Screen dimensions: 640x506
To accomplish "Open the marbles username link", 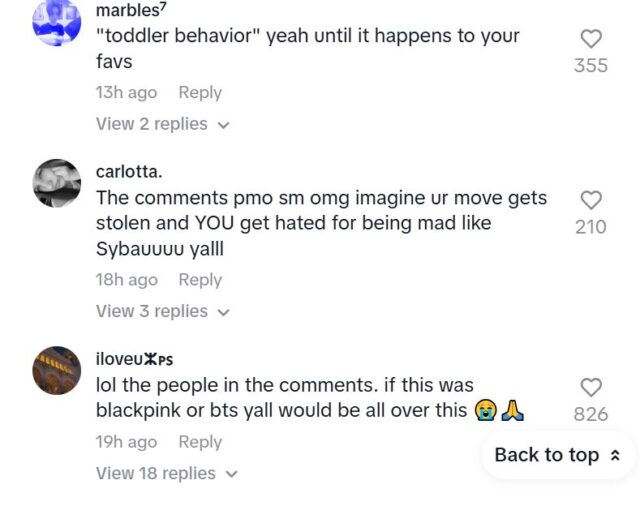I will pyautogui.click(x=131, y=10).
